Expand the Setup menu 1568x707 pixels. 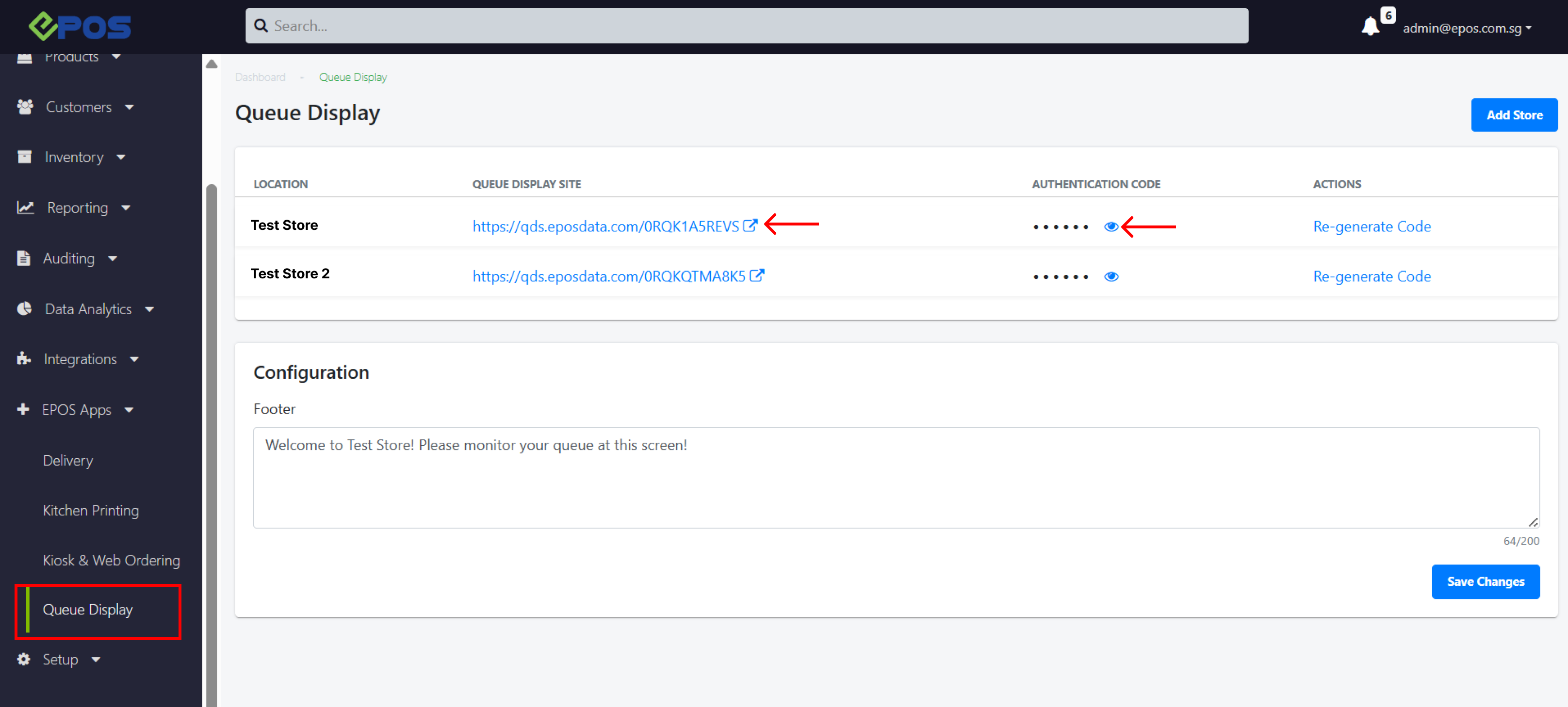60,659
